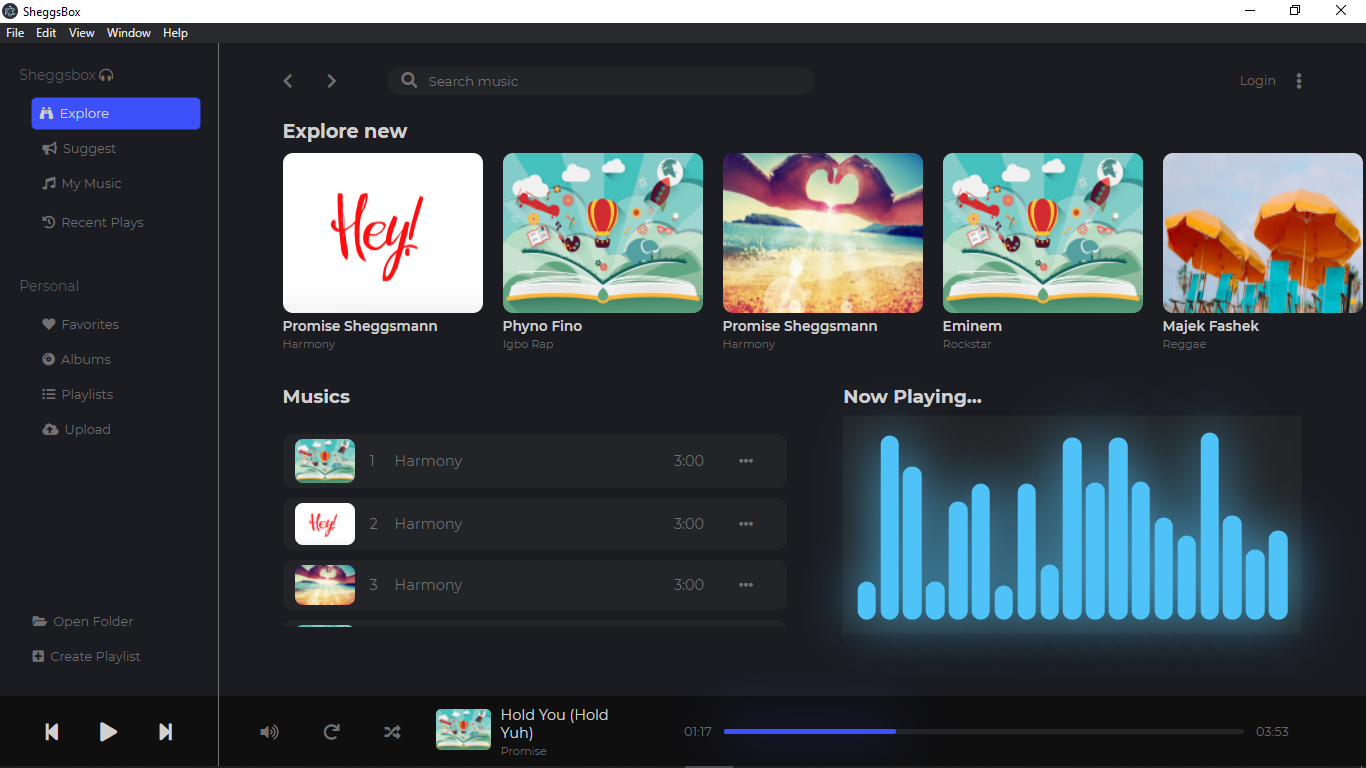Toggle shuffle mode icon
Image resolution: width=1366 pixels, height=768 pixels.
(392, 732)
